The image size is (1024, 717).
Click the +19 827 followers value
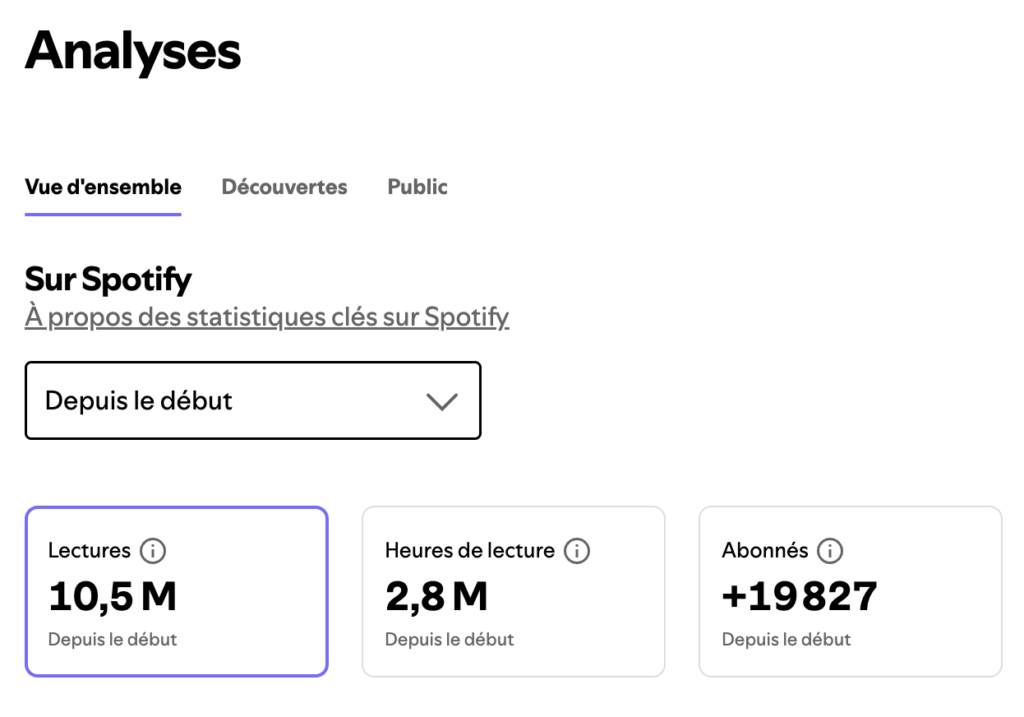point(799,596)
